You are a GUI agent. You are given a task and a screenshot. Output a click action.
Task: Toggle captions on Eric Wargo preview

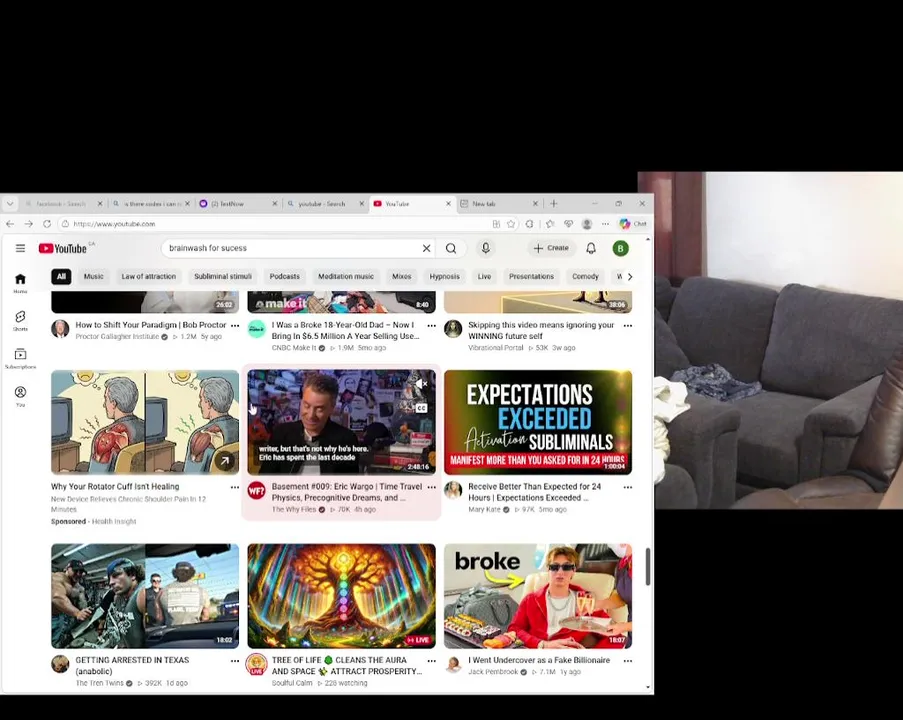tap(422, 408)
